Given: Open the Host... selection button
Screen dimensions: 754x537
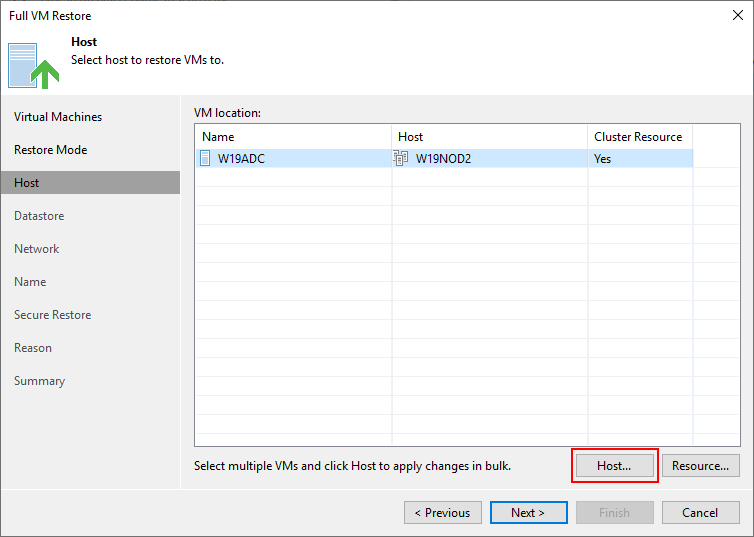Looking at the screenshot, I should (x=615, y=465).
